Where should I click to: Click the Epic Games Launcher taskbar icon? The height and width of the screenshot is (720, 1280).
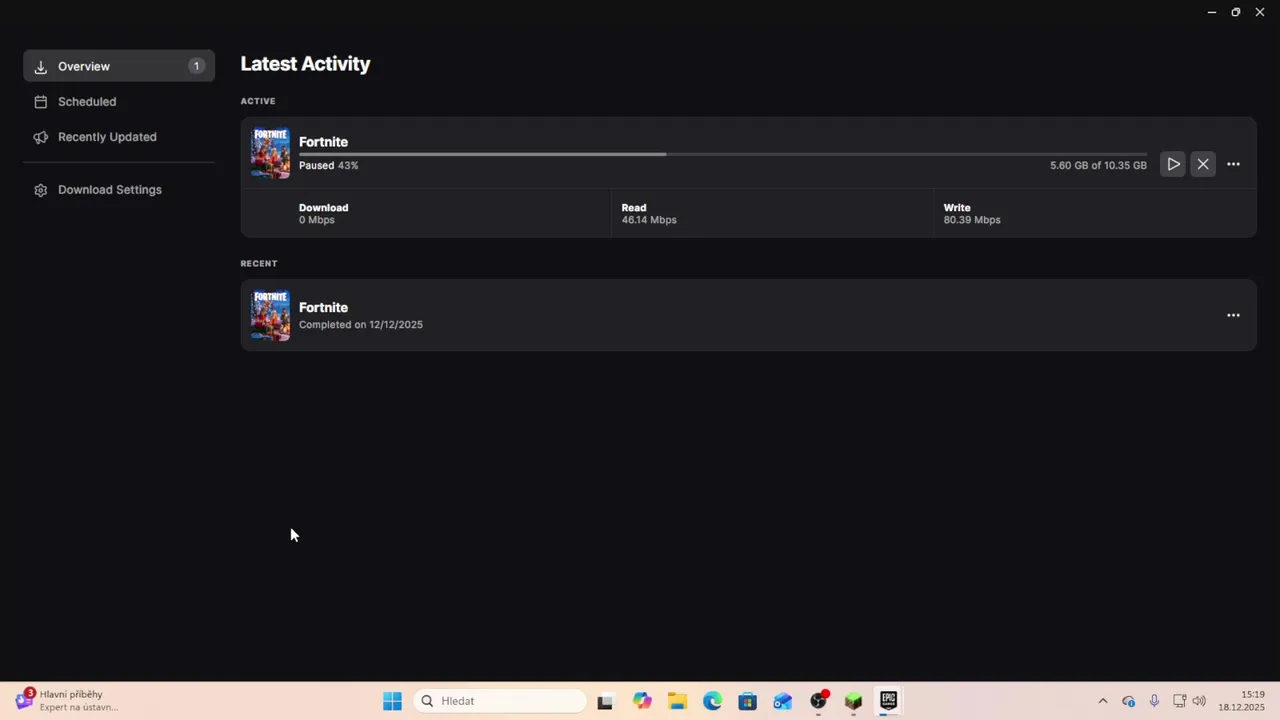pyautogui.click(x=888, y=701)
